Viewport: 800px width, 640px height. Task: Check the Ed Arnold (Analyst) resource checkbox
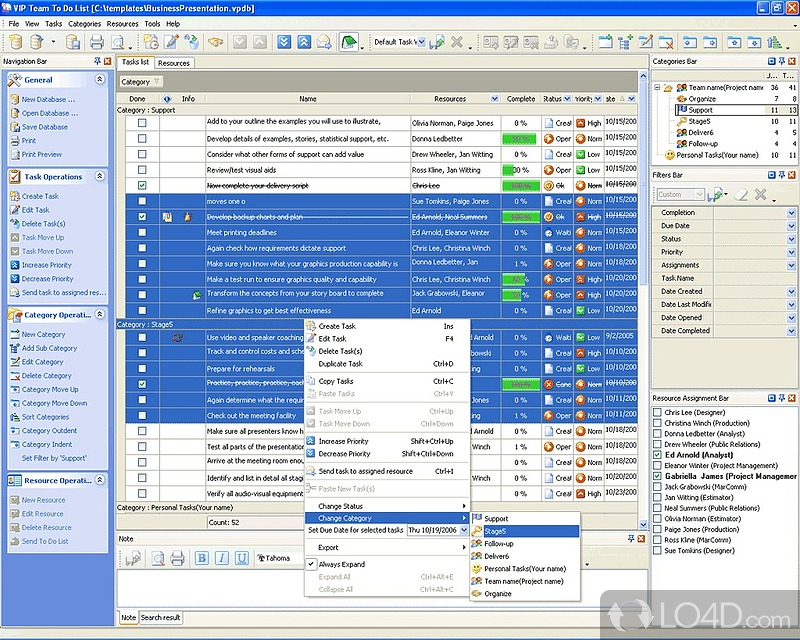(x=657, y=455)
